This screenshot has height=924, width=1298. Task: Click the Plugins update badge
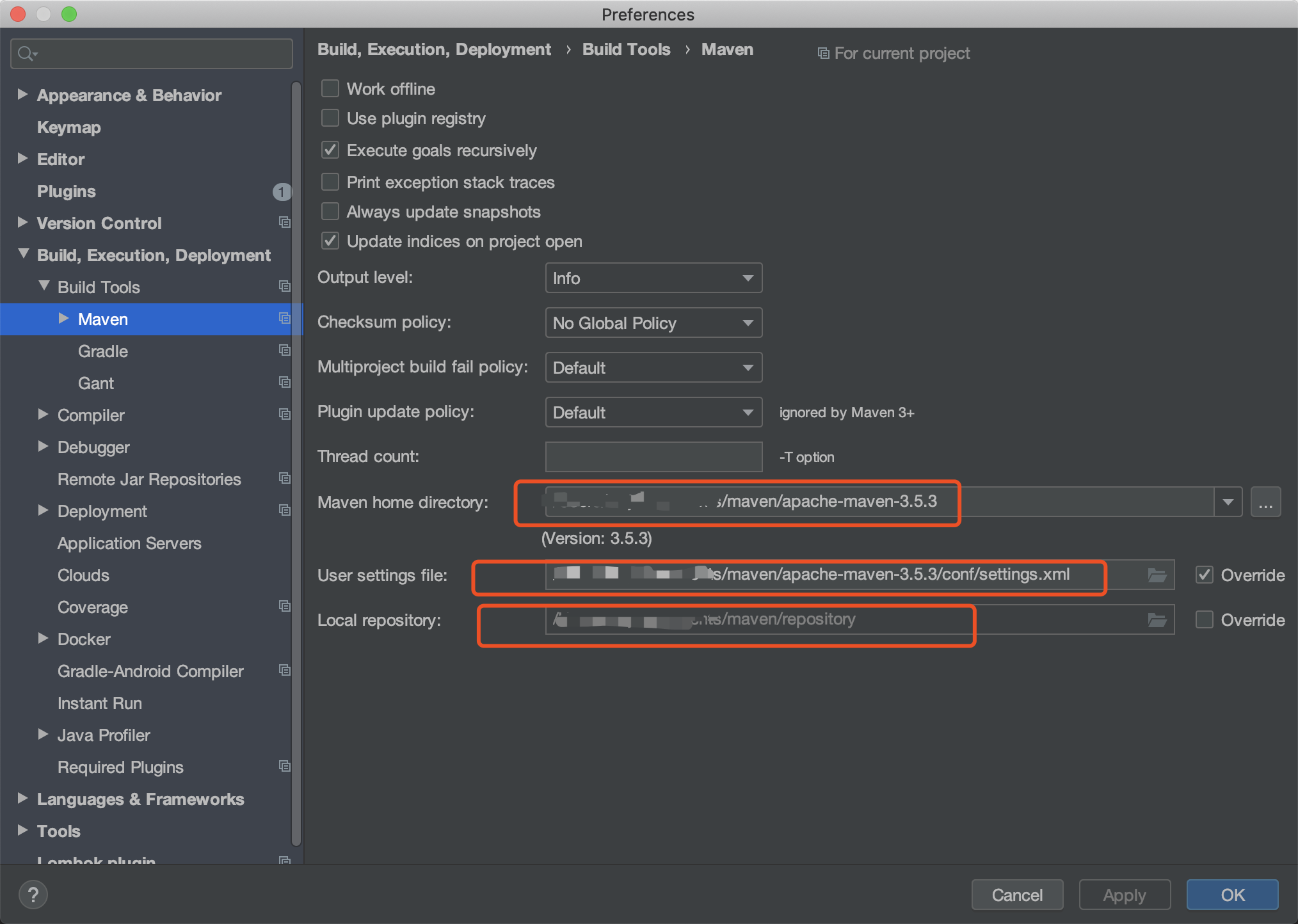point(281,191)
